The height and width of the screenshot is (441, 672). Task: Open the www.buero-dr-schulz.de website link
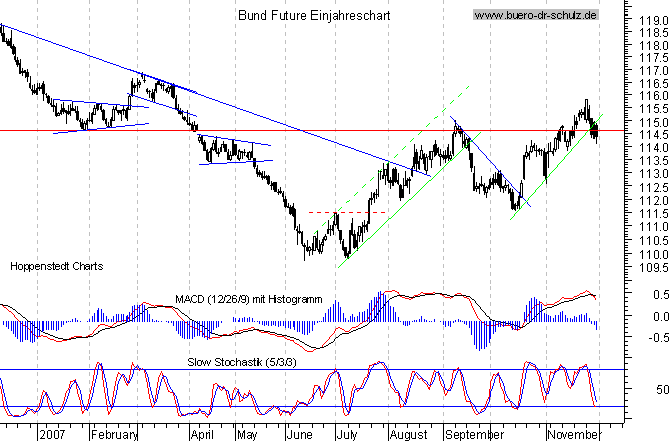click(536, 15)
